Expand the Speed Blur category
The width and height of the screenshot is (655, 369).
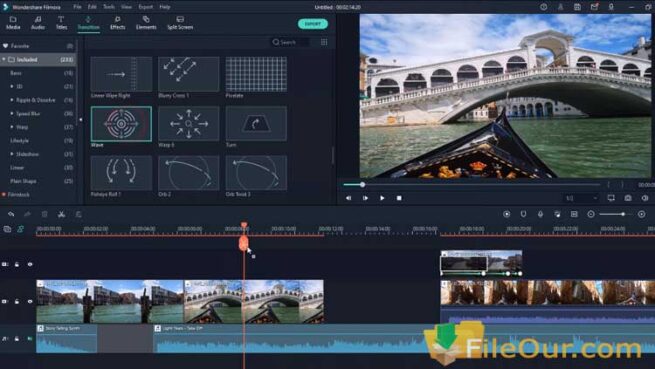pos(12,114)
